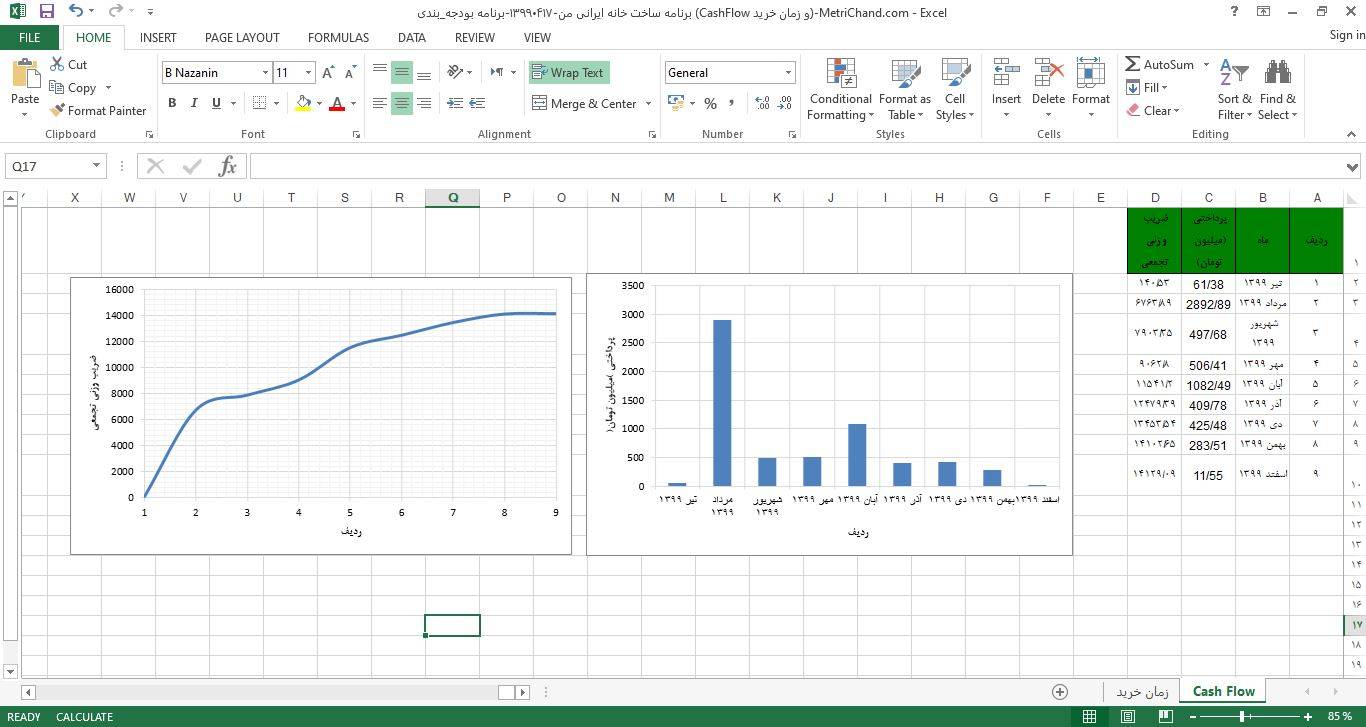Open the PAGE LAYOUT ribbon tab

pyautogui.click(x=242, y=37)
